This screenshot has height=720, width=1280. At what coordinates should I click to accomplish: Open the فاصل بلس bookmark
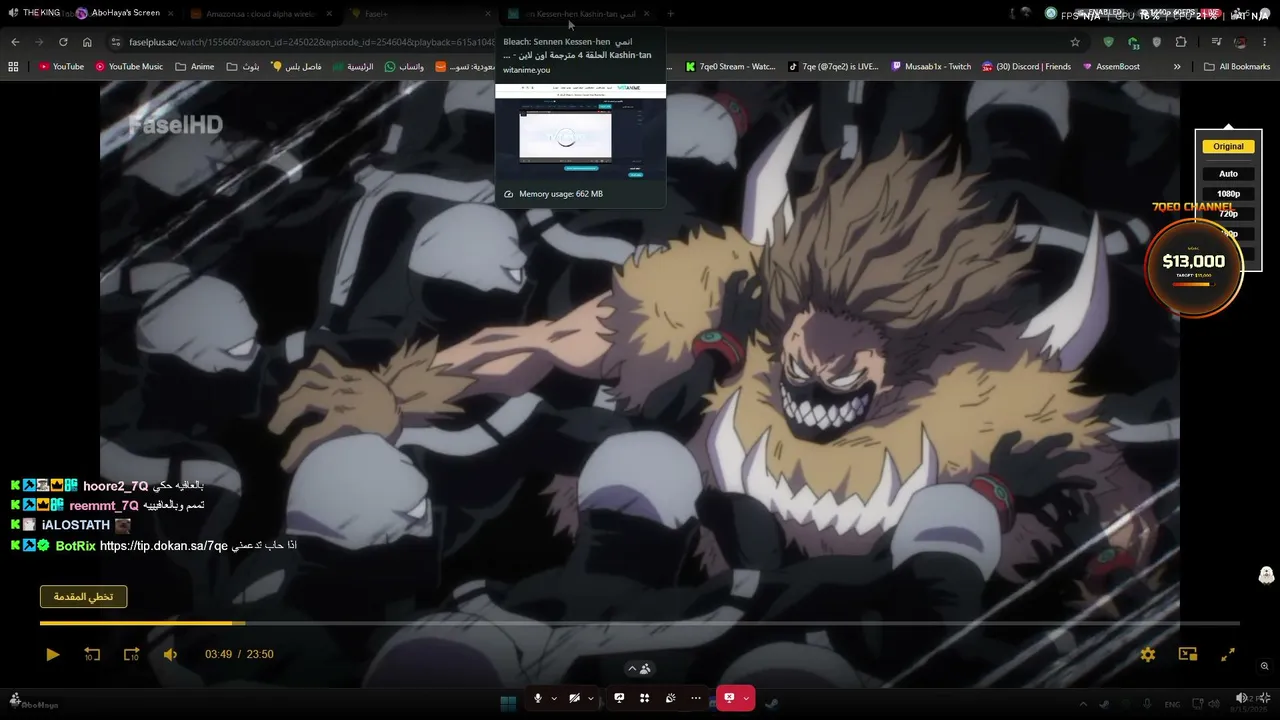297,67
